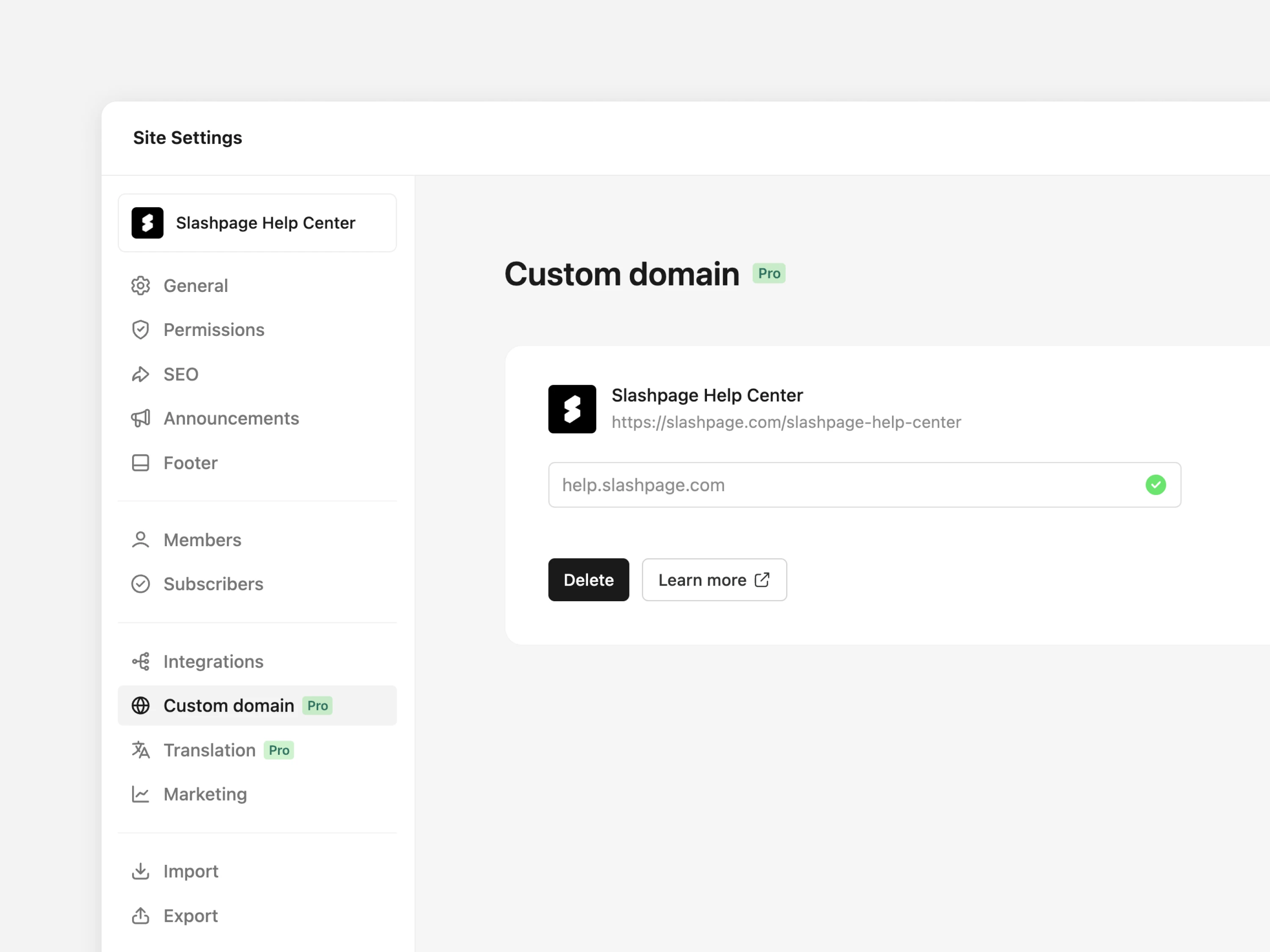Click the Learn more button

[x=714, y=580]
